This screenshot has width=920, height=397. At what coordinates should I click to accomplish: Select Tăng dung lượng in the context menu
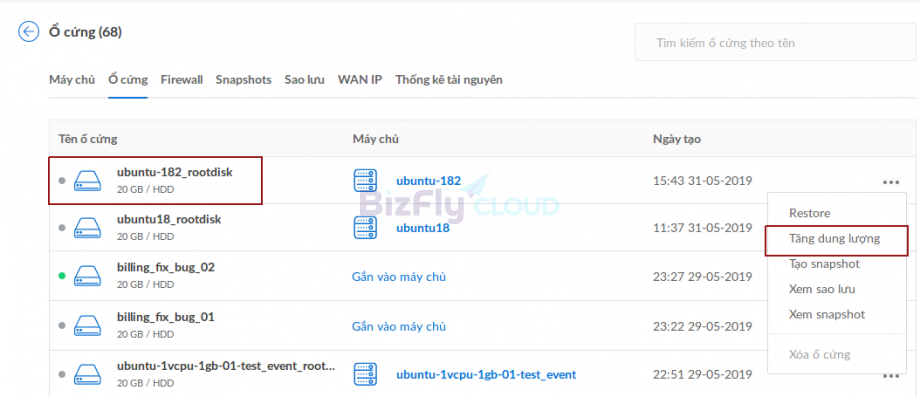834,239
